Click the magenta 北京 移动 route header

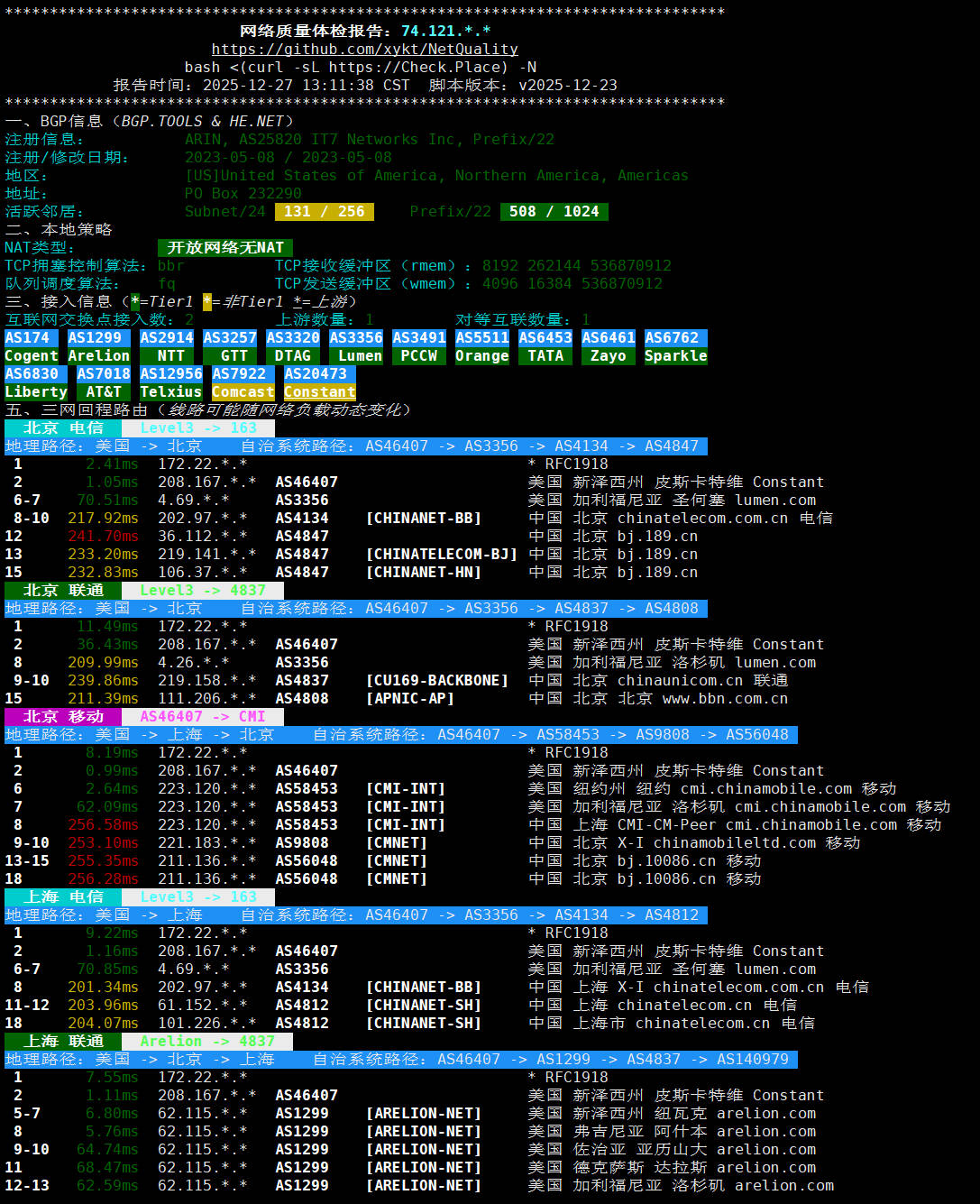(x=63, y=717)
